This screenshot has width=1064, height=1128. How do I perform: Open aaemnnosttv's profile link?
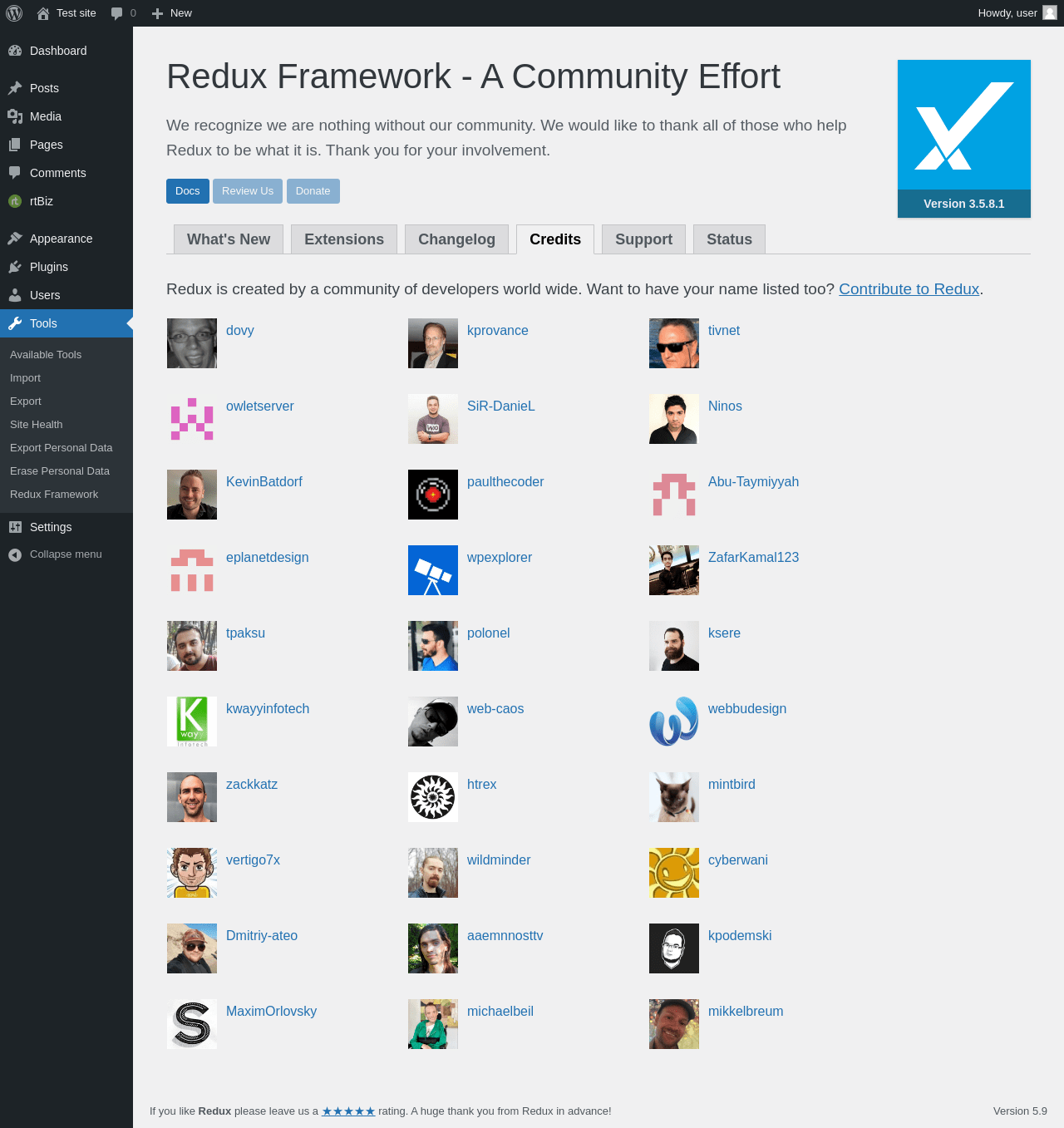click(x=505, y=936)
